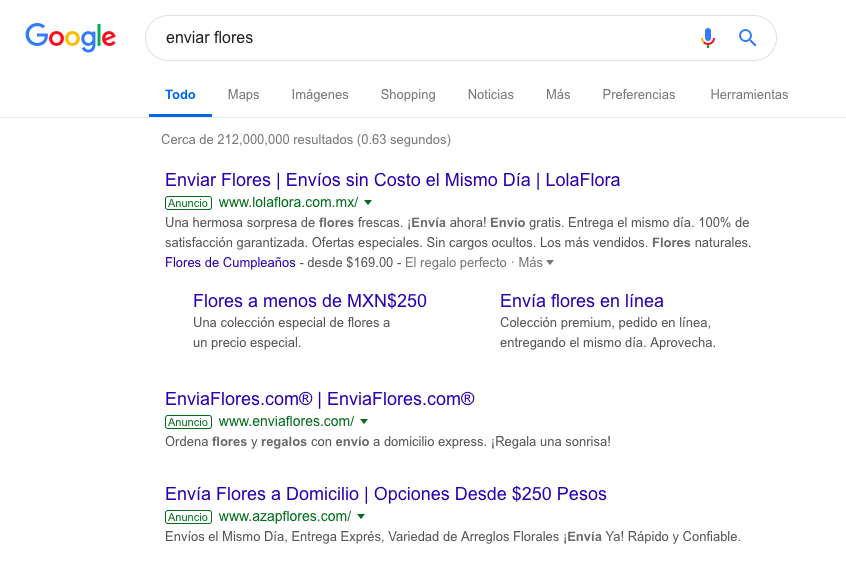Open the EnviaFlores.com ad title
Viewport: 846px width, 567px height.
(319, 399)
